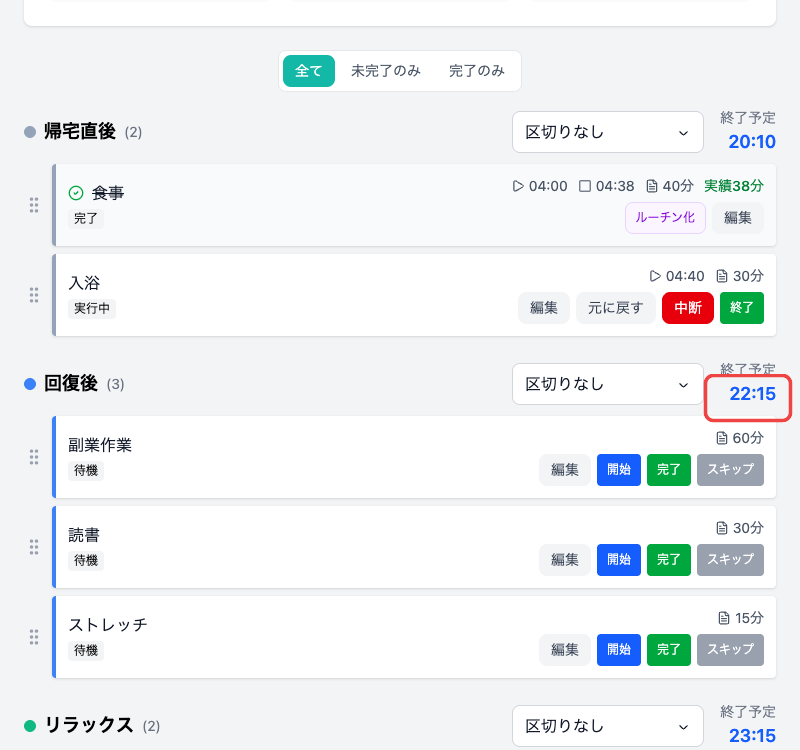800x750 pixels.
Task: Toggle the 待機 badge on 読書
Action: 85,561
